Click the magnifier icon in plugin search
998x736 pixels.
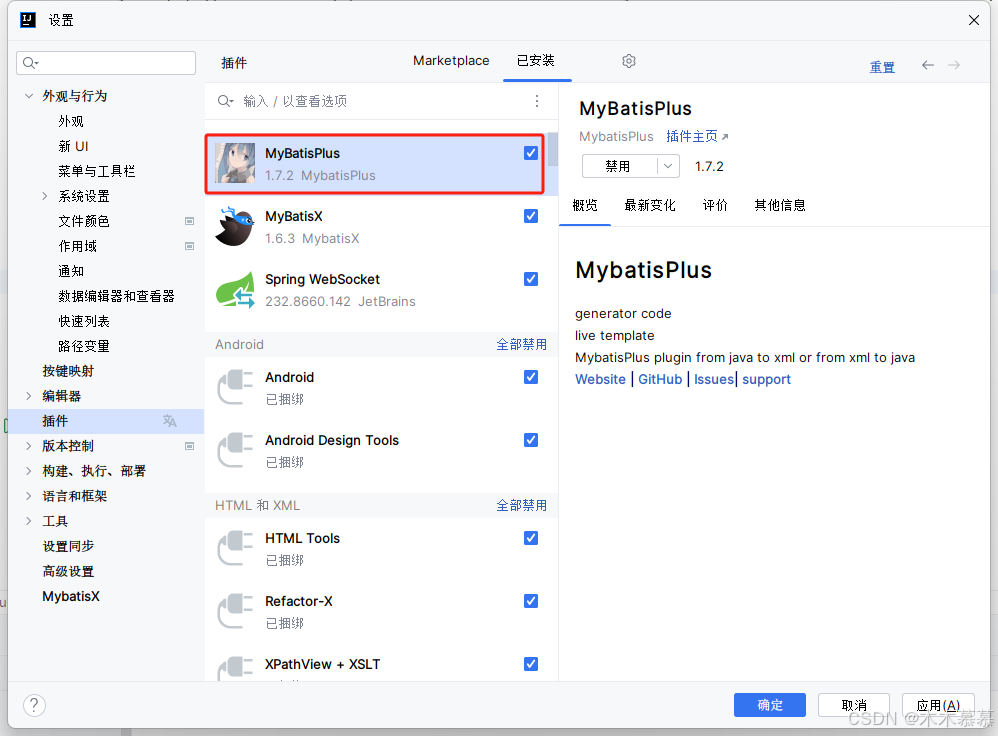(225, 101)
